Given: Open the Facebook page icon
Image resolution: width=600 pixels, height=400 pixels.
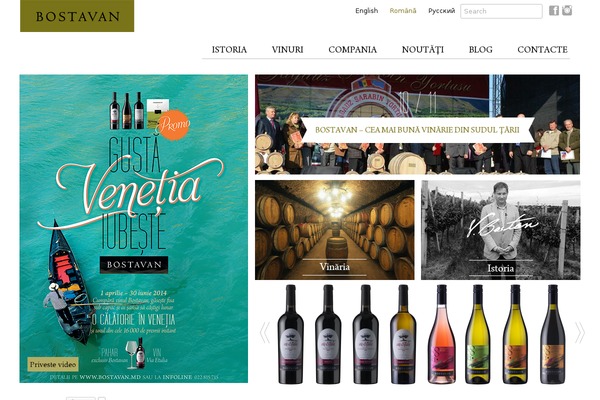Looking at the screenshot, I should (x=554, y=11).
